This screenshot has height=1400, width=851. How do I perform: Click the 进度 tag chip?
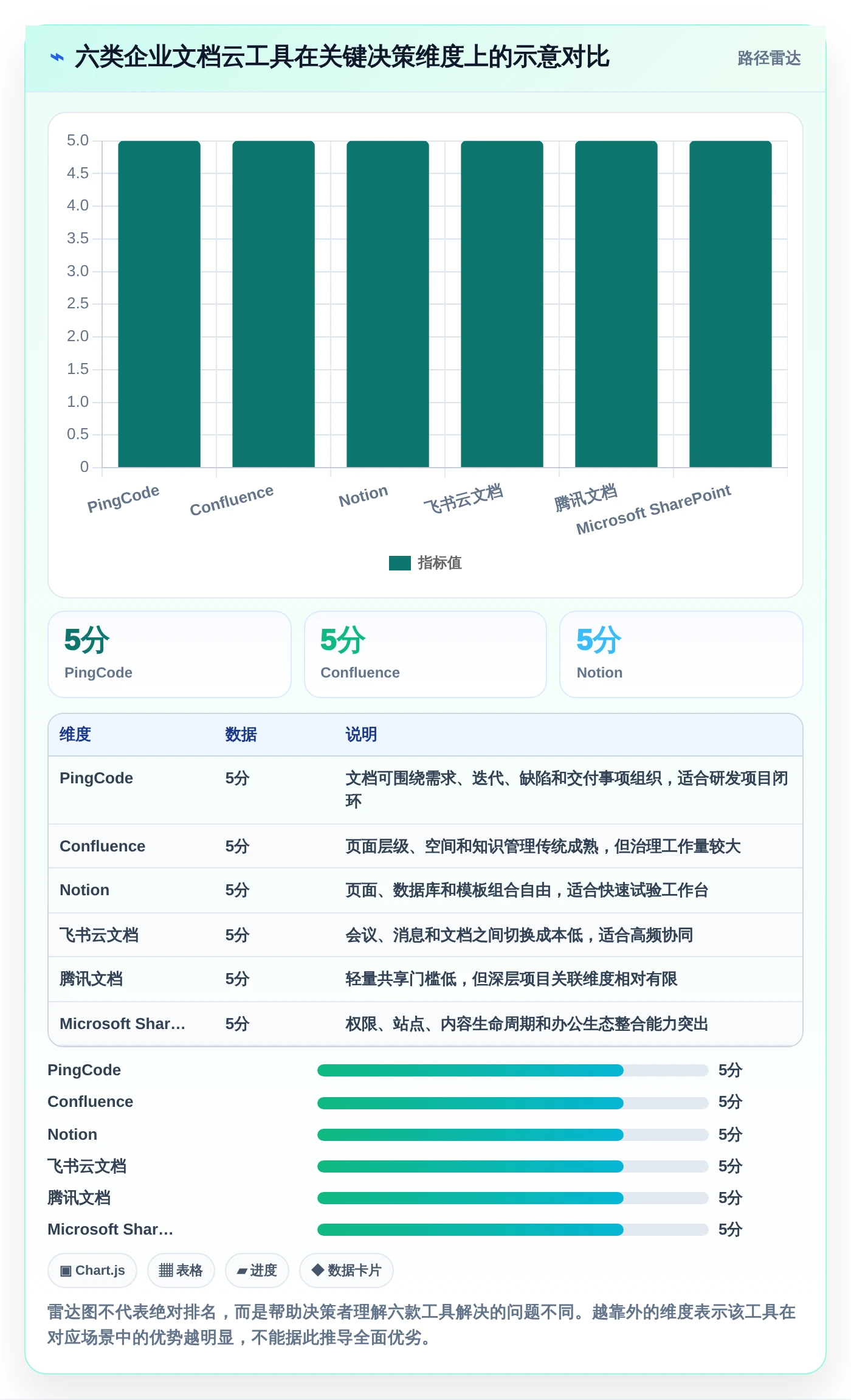click(x=257, y=1270)
